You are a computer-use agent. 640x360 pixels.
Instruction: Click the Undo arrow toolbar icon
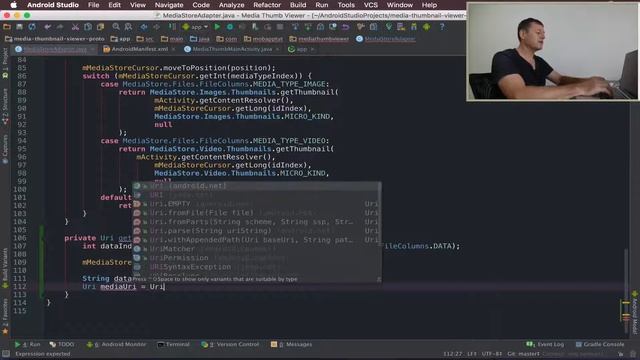[x=48, y=27]
